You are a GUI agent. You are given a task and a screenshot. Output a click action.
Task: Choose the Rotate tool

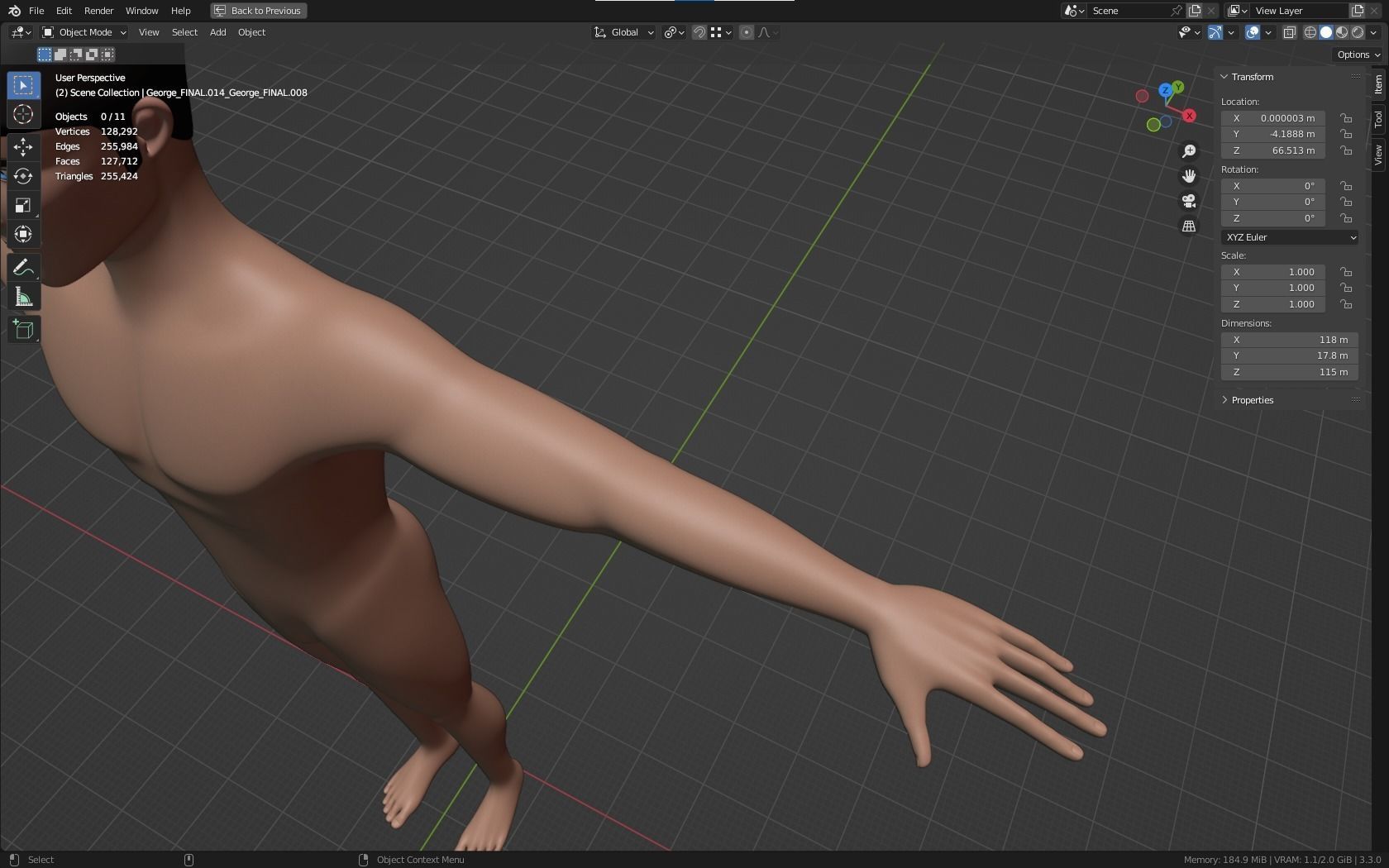(x=23, y=176)
